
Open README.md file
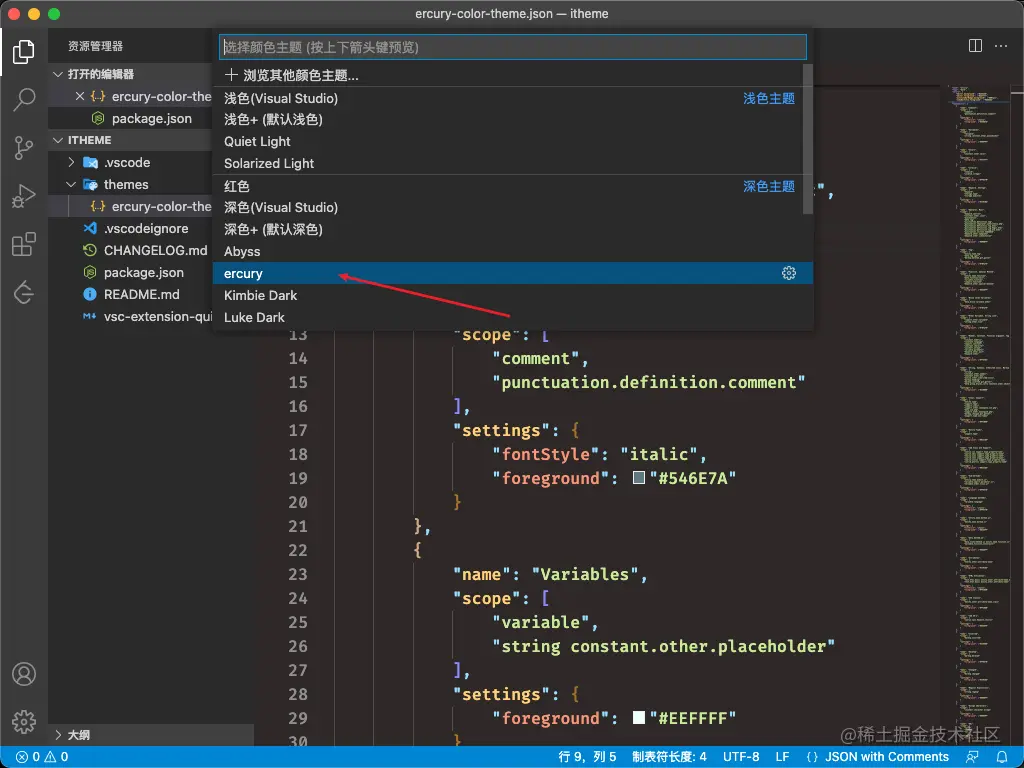tap(142, 295)
